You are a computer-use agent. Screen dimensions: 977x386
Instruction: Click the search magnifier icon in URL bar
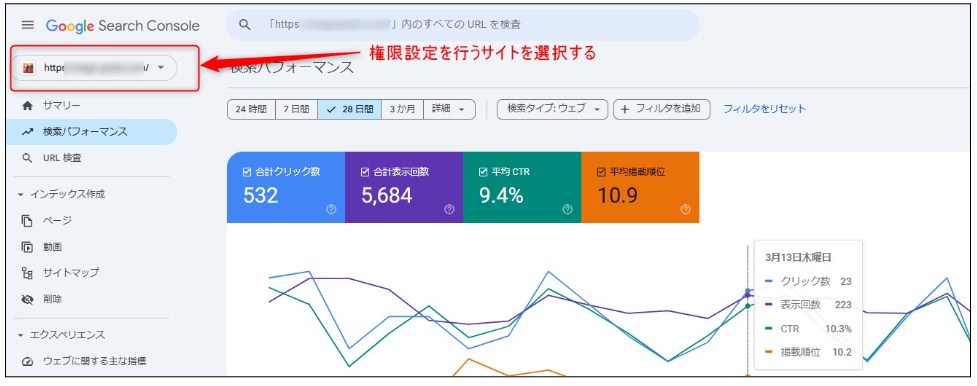[245, 25]
